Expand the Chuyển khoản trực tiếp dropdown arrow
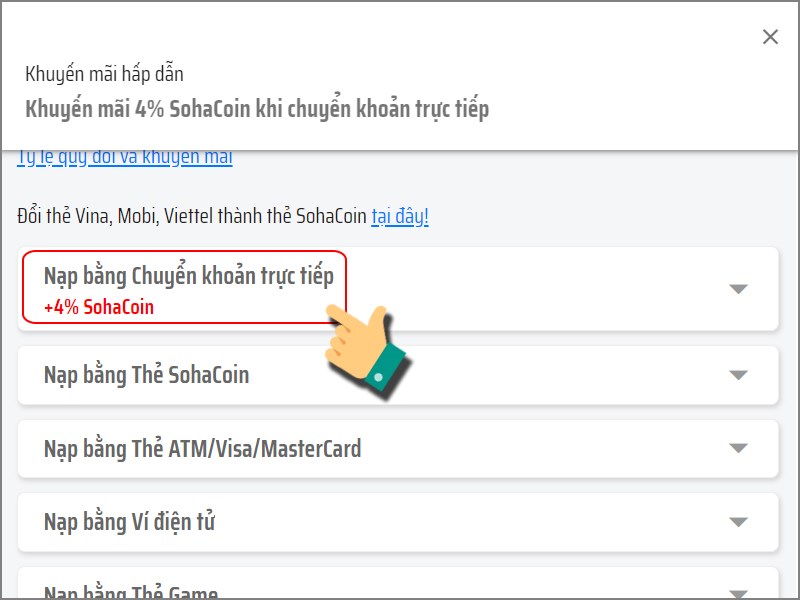The image size is (800, 600). (x=738, y=289)
